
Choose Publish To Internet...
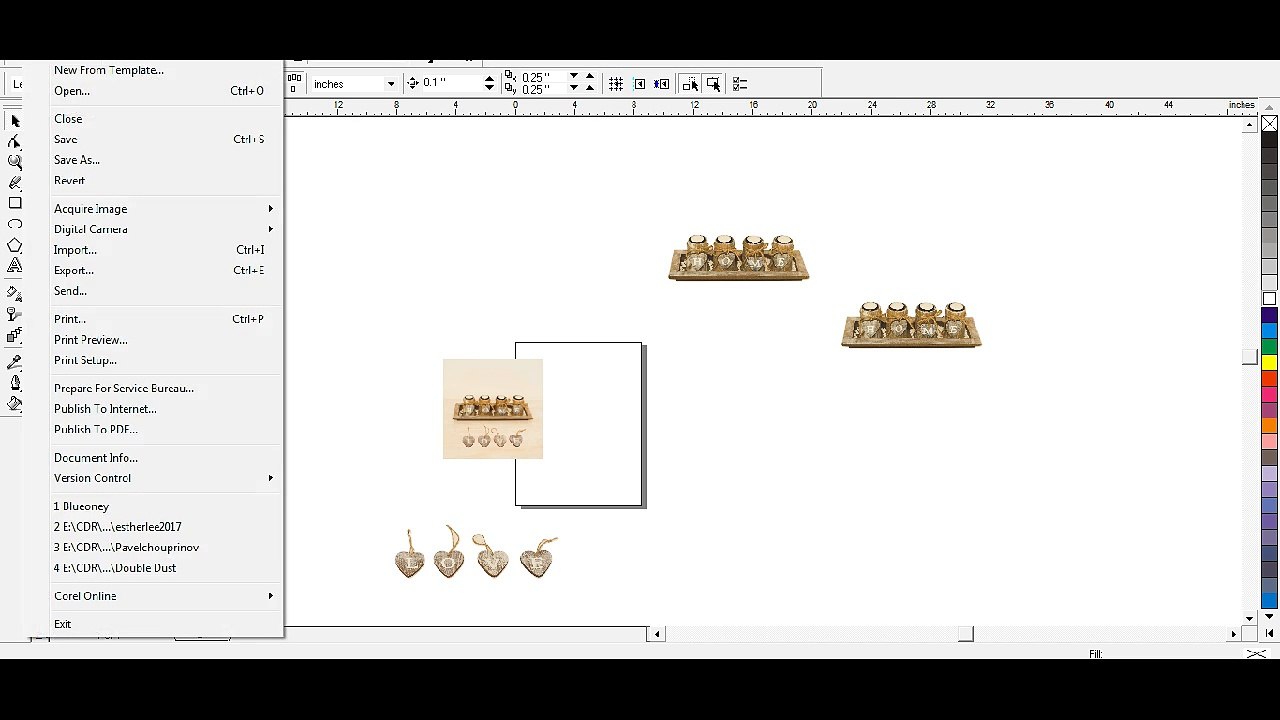[x=163, y=409]
